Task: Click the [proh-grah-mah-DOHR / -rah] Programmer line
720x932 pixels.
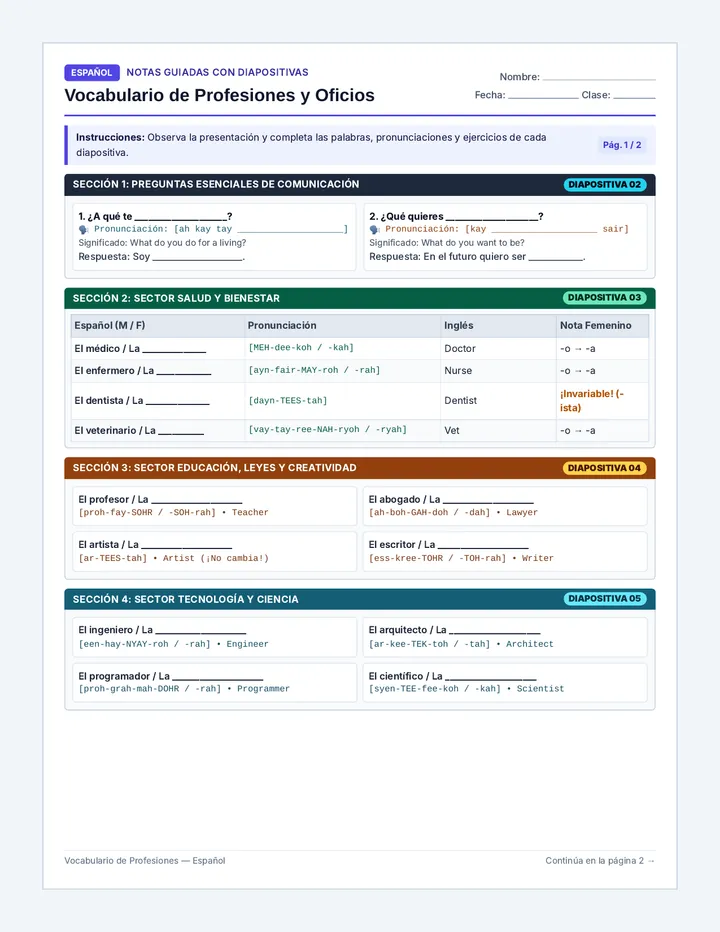Action: (x=184, y=688)
